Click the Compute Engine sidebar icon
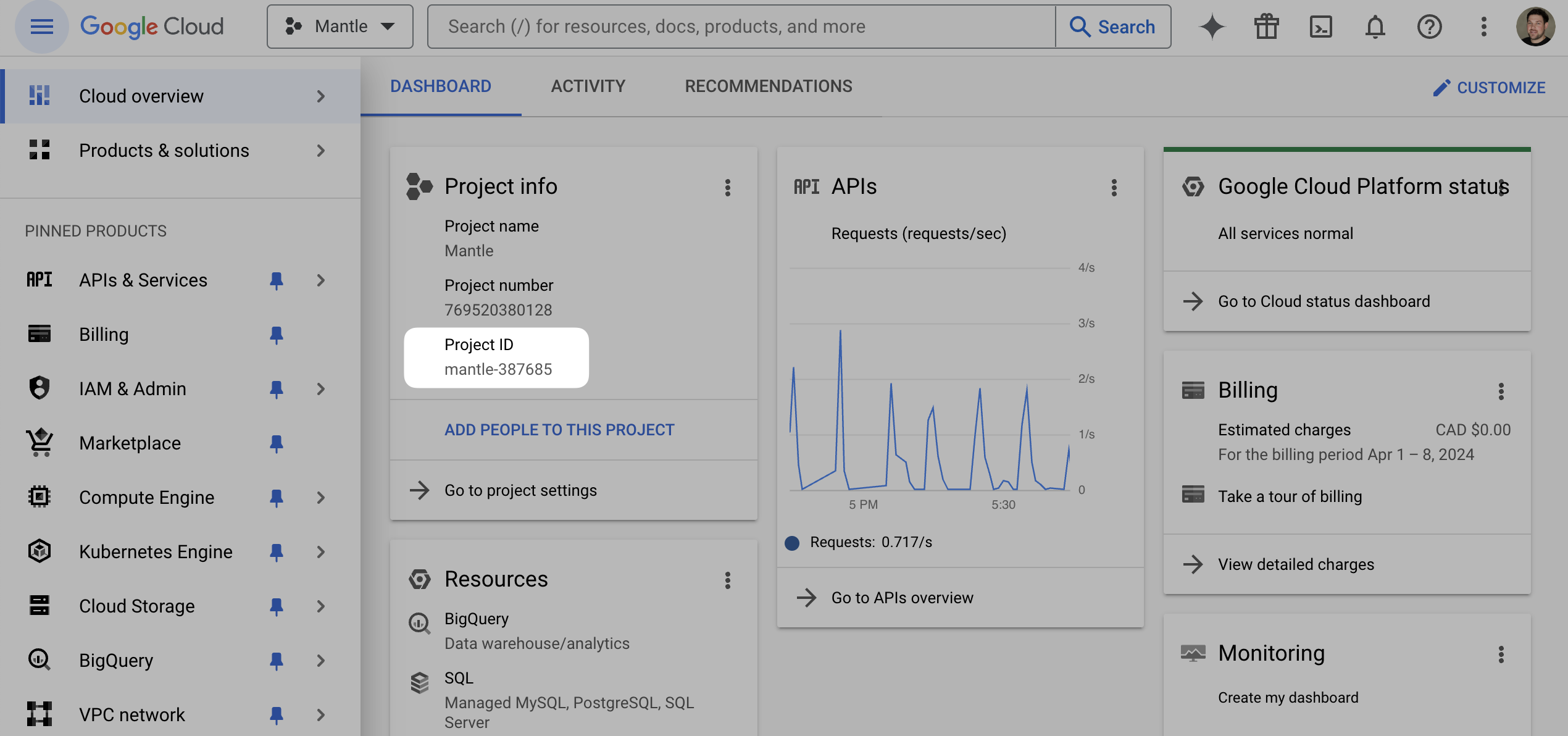The height and width of the screenshot is (736, 1568). coord(40,497)
